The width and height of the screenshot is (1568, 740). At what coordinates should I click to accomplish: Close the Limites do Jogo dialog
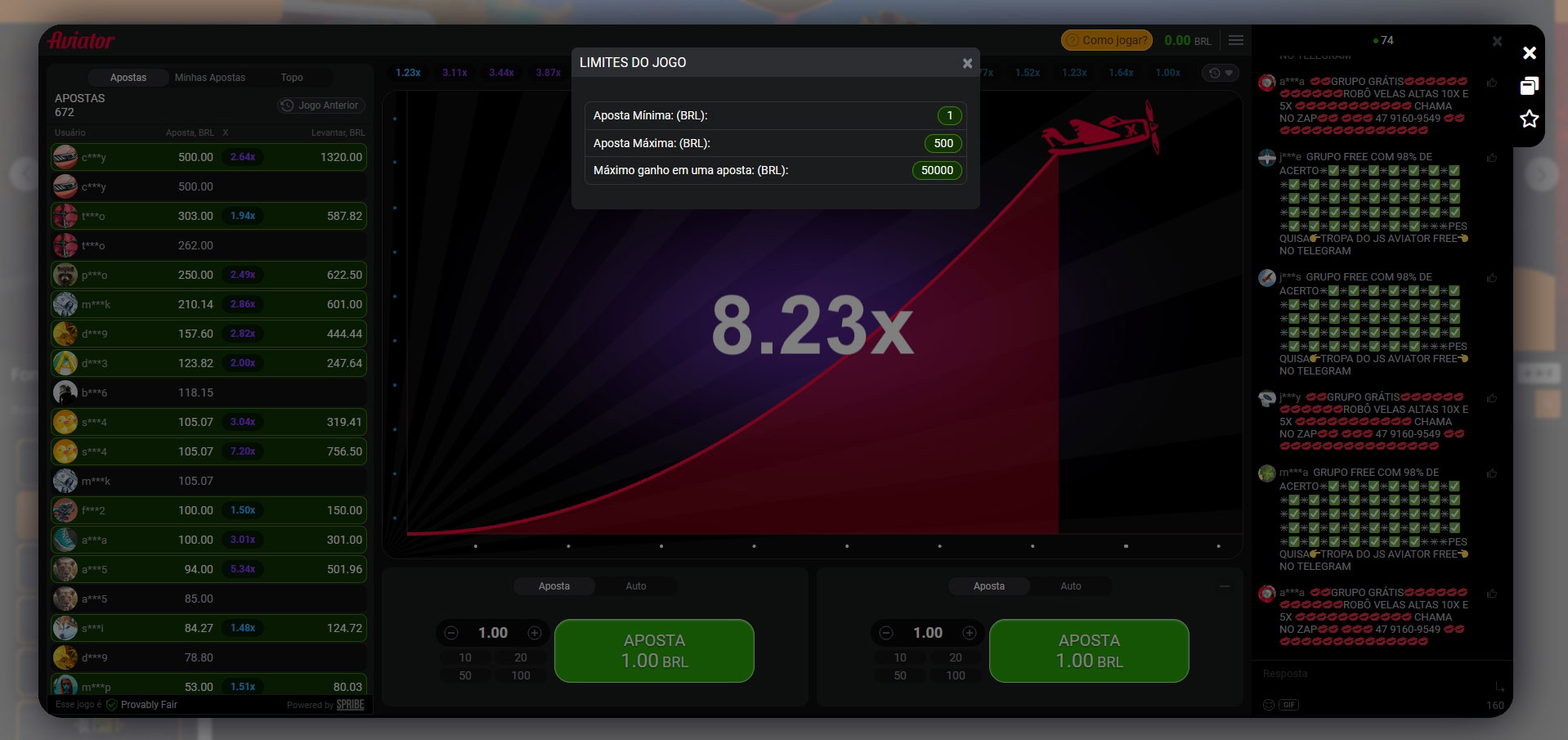pyautogui.click(x=967, y=63)
